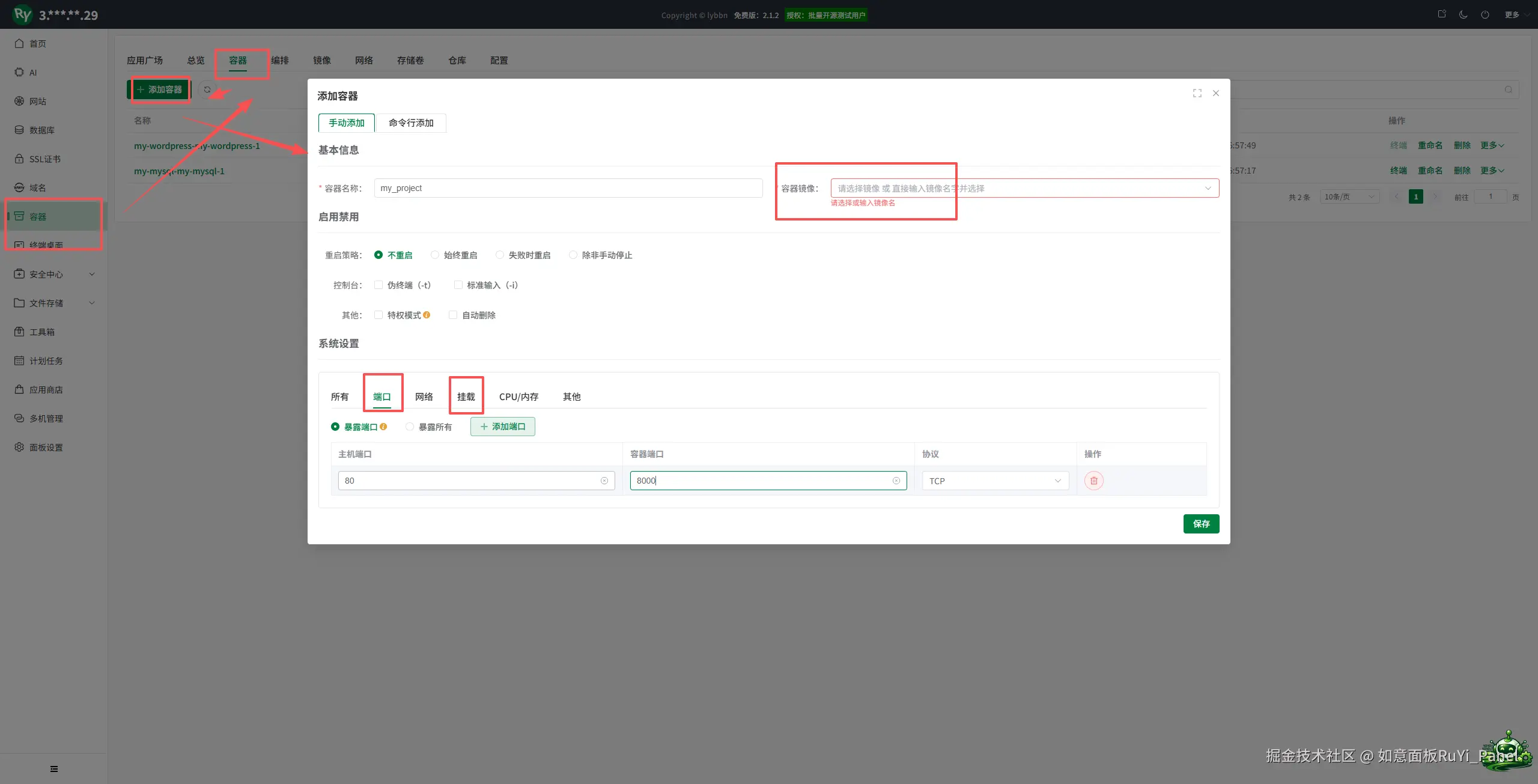Viewport: 1538px width, 784px height.
Task: Click the 容器端口 input with 8000
Action: click(x=768, y=481)
